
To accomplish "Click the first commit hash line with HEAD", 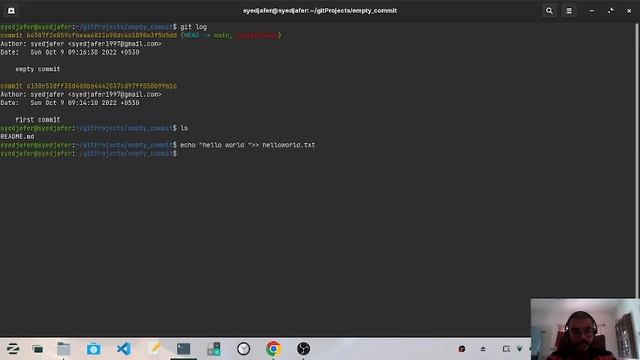I will click(x=141, y=36).
